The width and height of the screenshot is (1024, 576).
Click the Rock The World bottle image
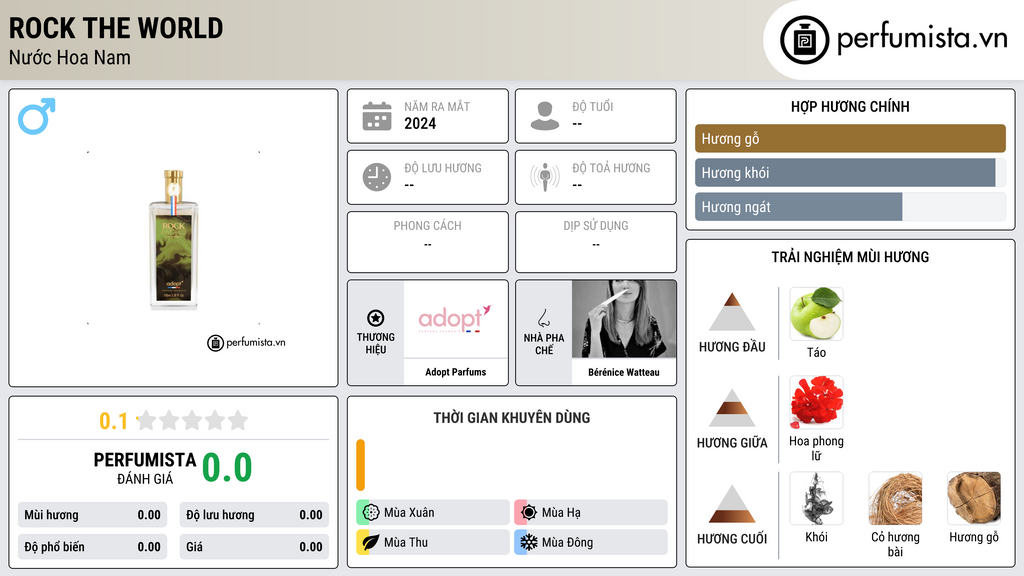pos(173,239)
